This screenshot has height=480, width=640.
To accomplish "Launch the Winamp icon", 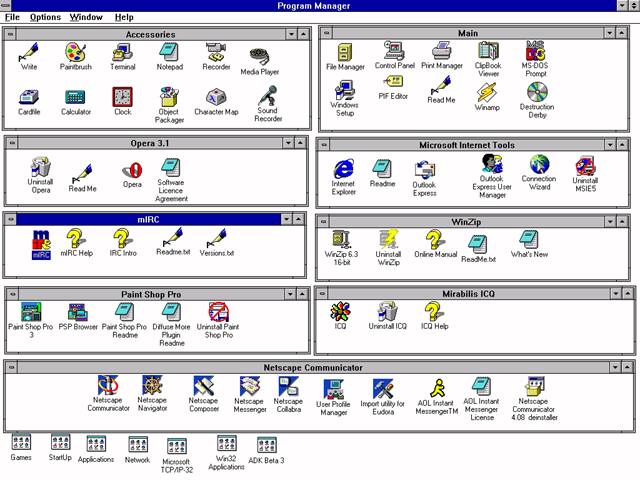I will click(487, 92).
